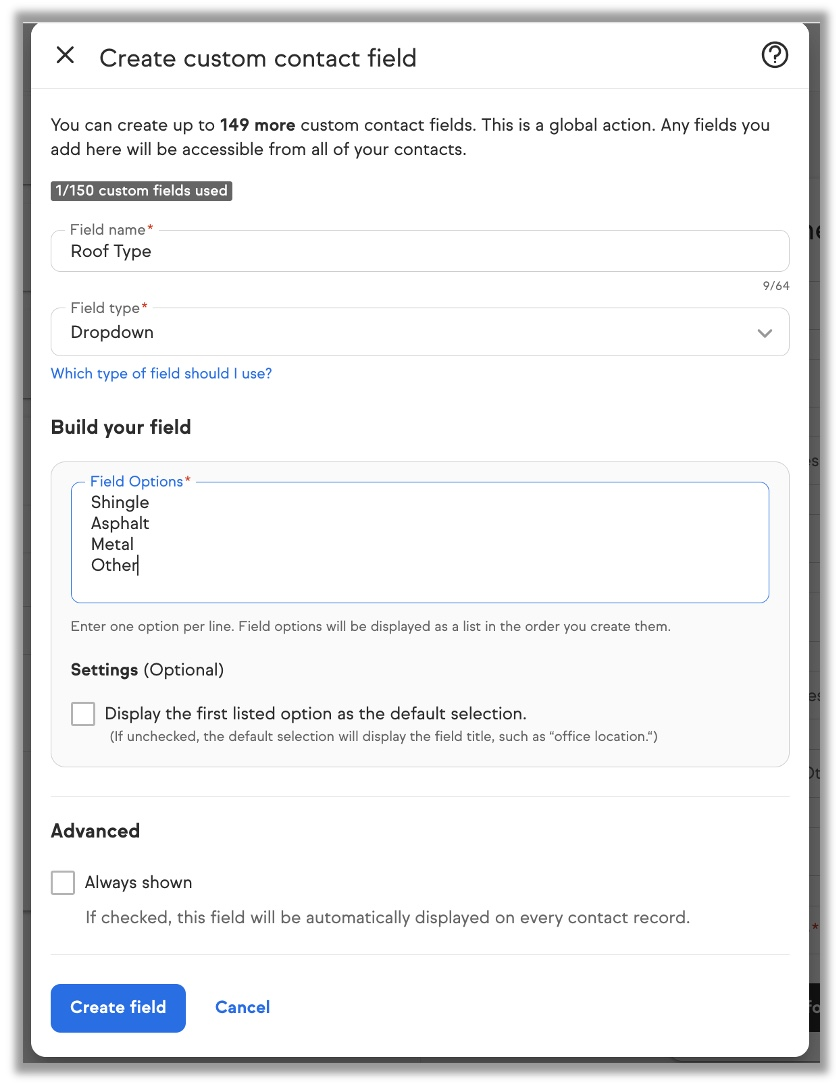Image resolution: width=836 pixels, height=1086 pixels.
Task: Enable the first listed option default checkbox
Action: (83, 714)
